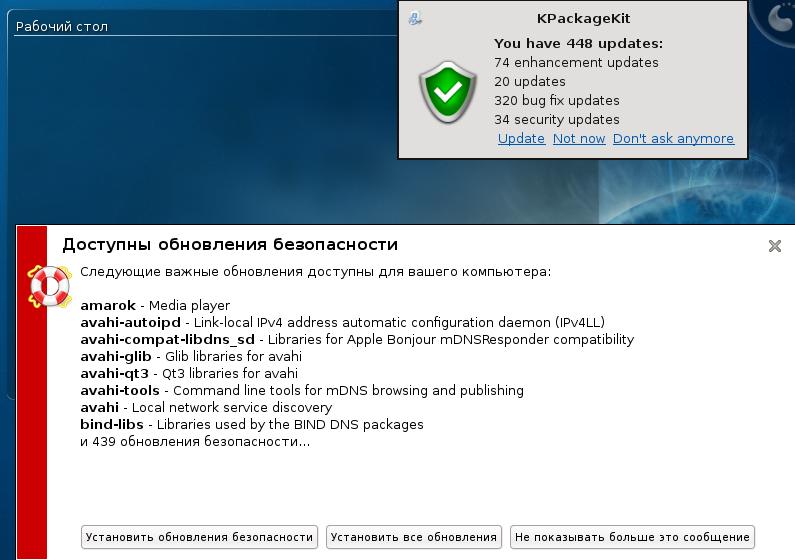Click Don't ask anymore link
This screenshot has width=795, height=560.
click(x=673, y=138)
